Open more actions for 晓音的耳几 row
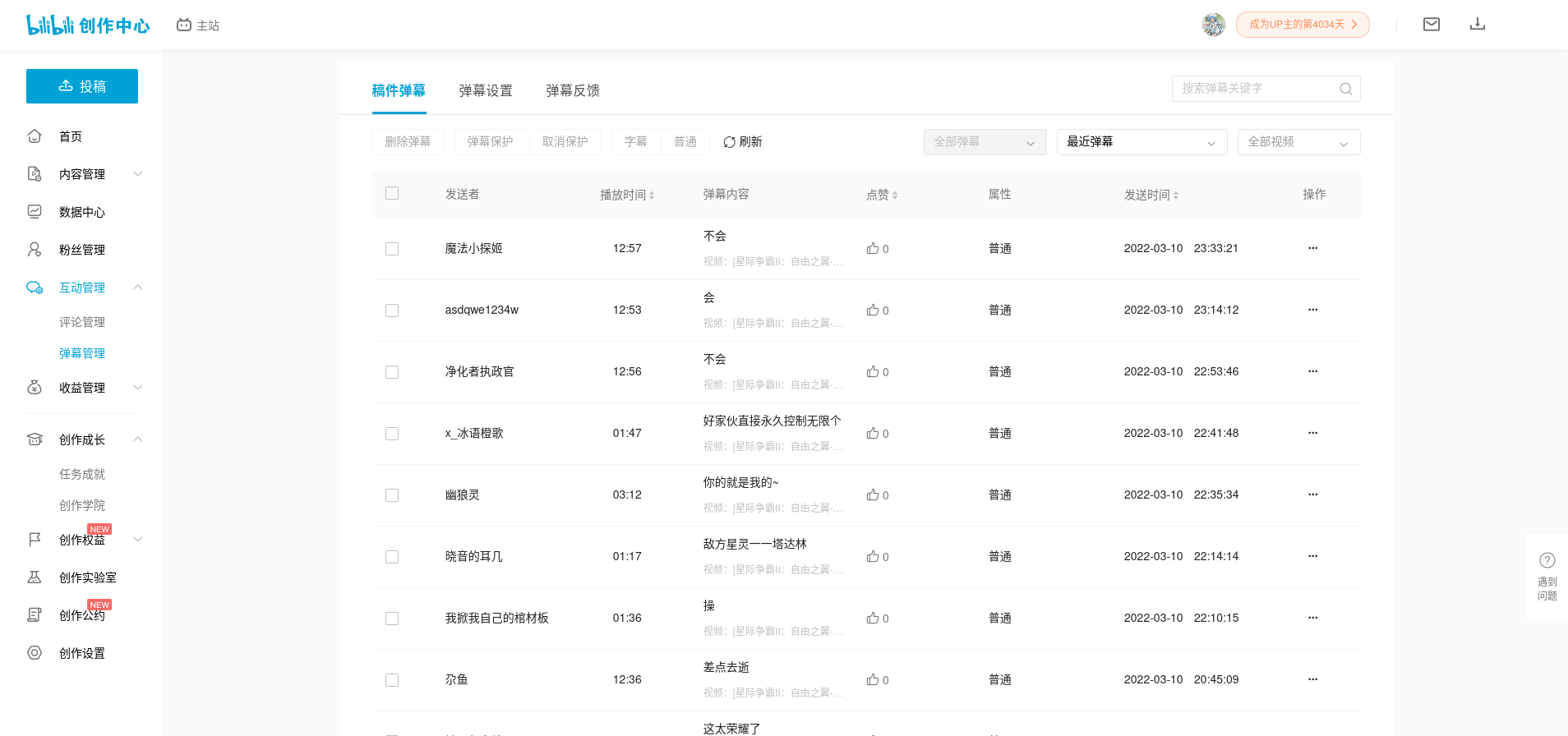Image resolution: width=1568 pixels, height=736 pixels. click(1313, 556)
